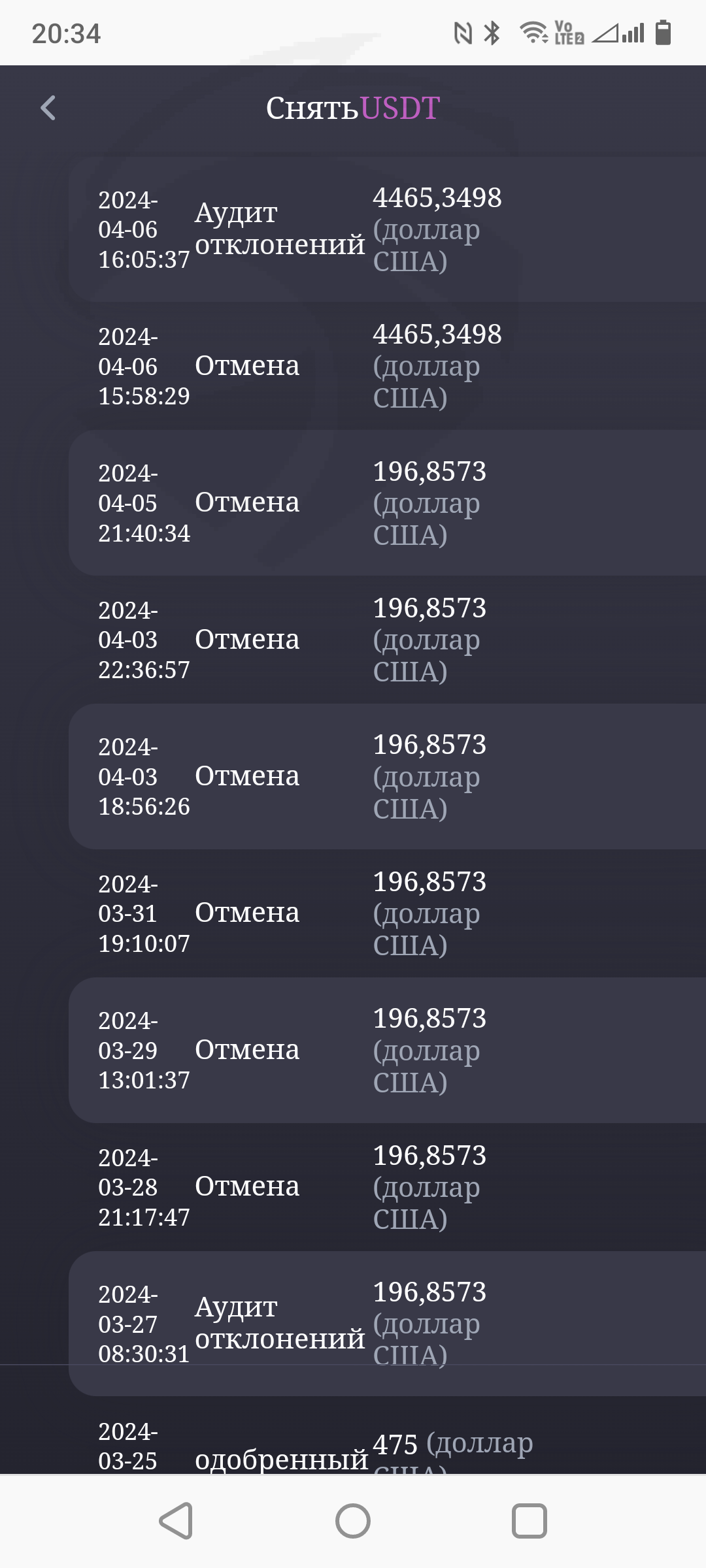Open the 2024-04-05 21:40:34 withdrawal row

(x=387, y=502)
